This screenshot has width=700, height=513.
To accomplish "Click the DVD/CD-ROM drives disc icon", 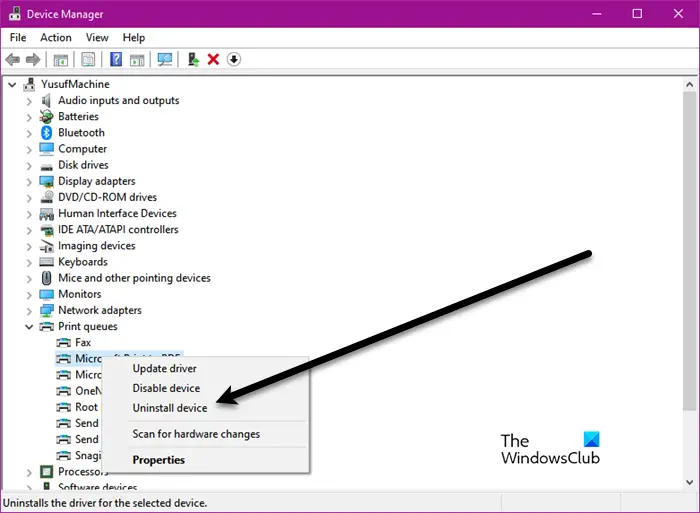I will tap(47, 197).
